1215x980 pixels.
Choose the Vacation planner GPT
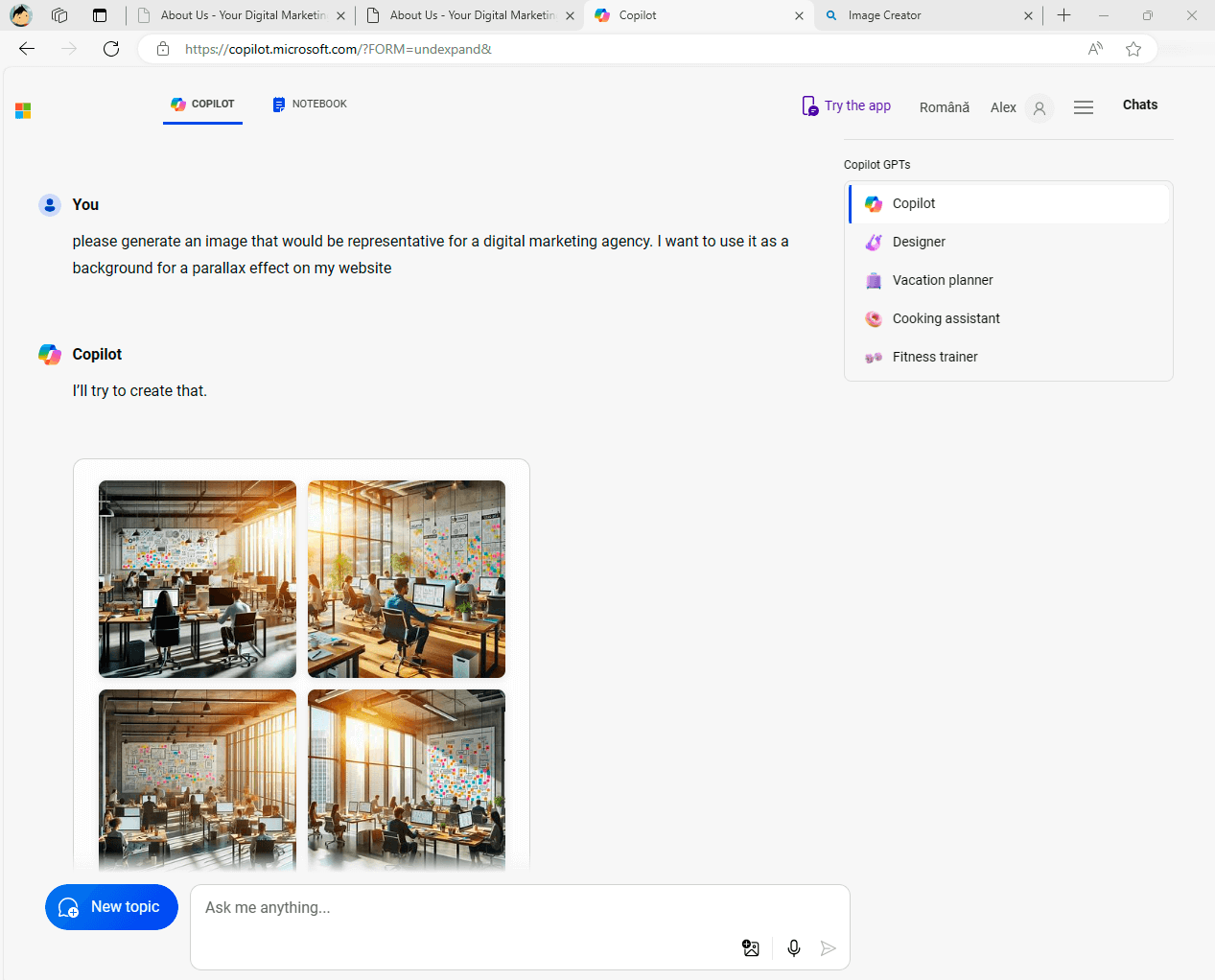[1009, 280]
